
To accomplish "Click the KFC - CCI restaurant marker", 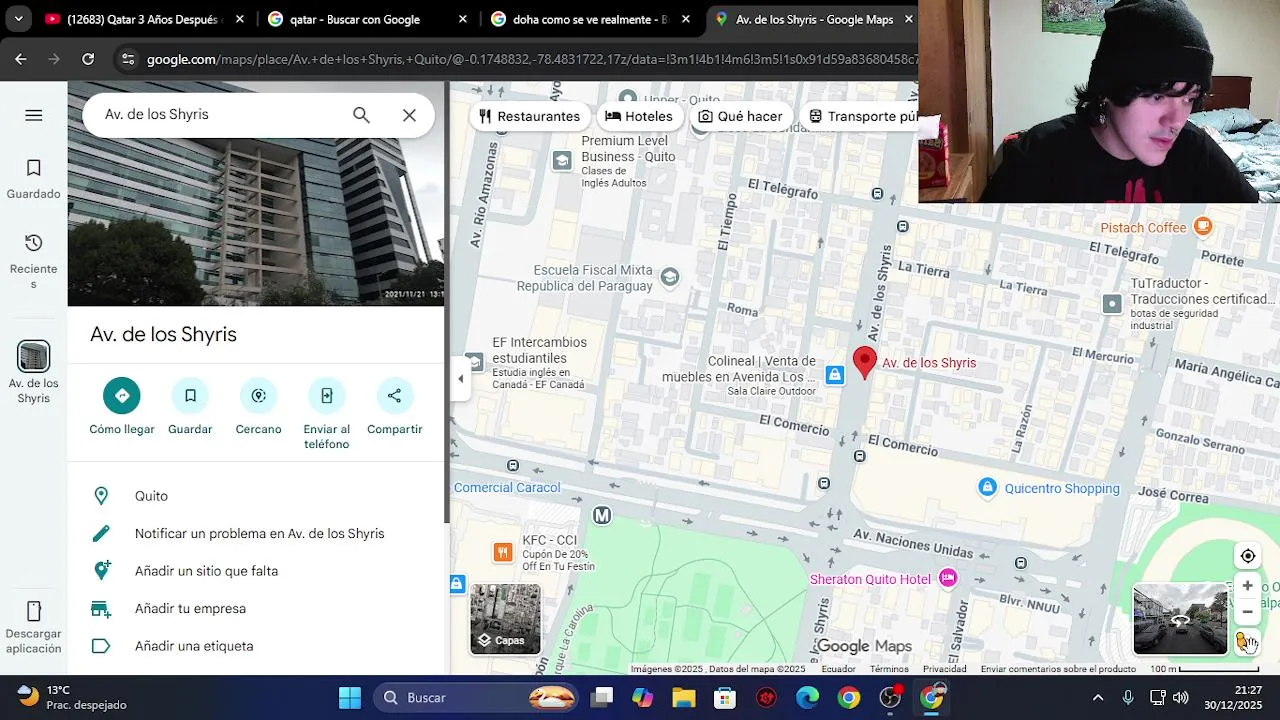I will pos(502,552).
